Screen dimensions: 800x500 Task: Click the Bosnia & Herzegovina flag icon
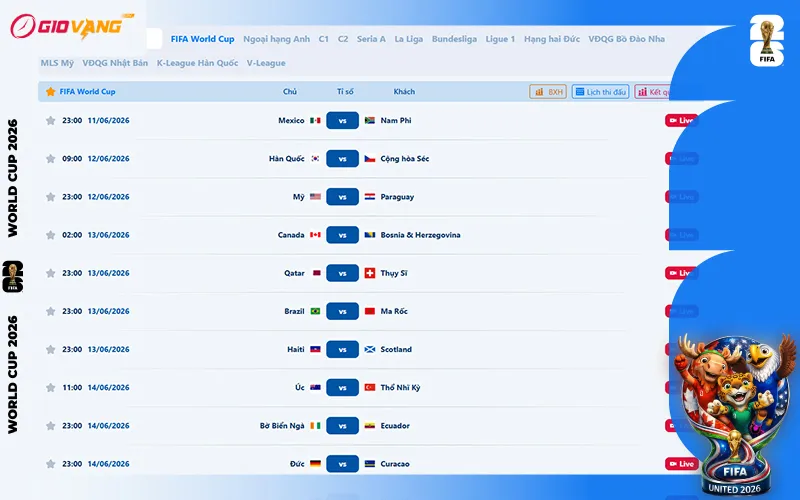[370, 235]
